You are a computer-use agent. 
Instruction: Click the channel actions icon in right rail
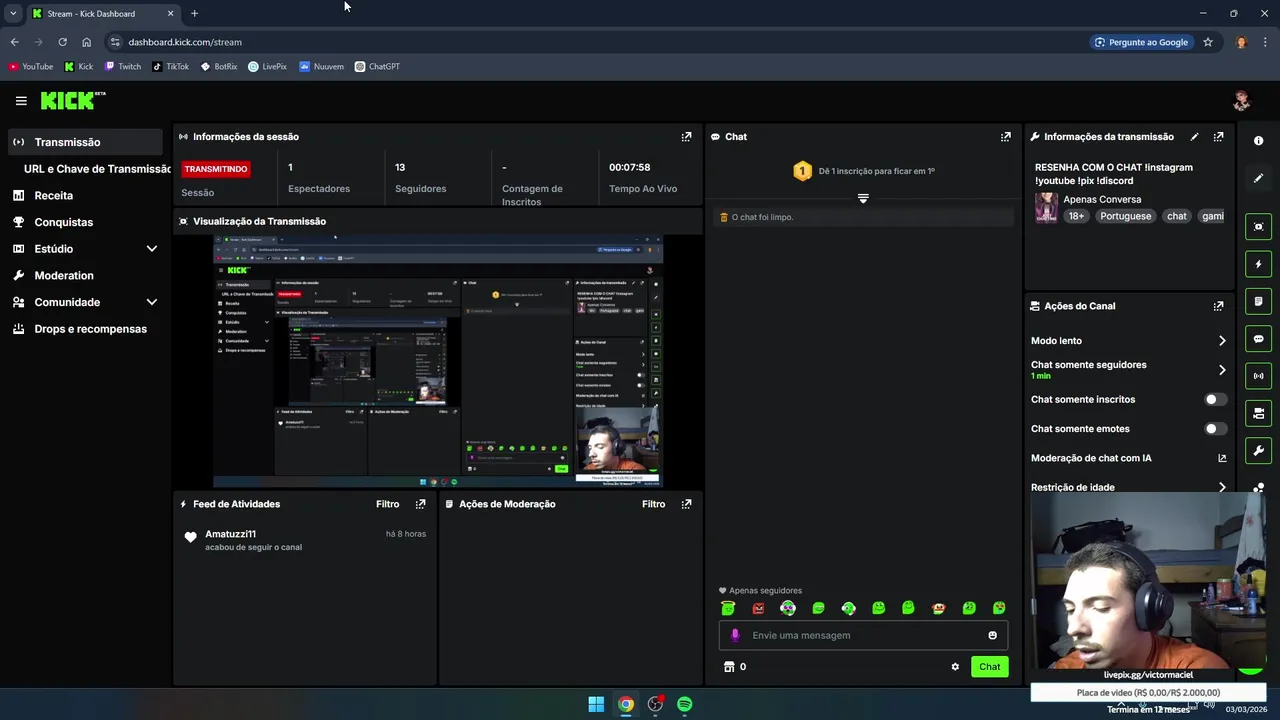click(1258, 413)
